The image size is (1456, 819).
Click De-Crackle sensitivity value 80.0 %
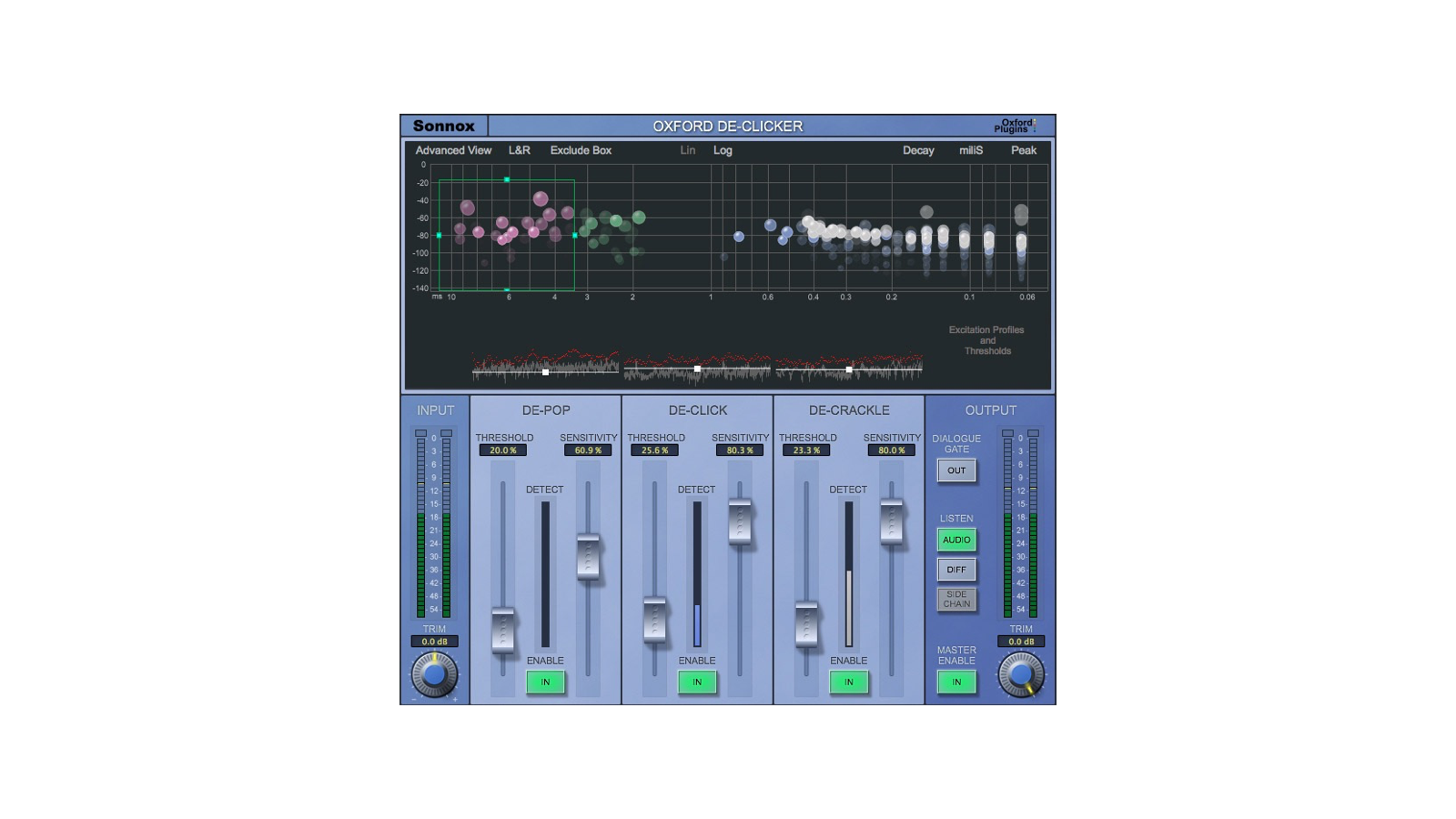[892, 450]
